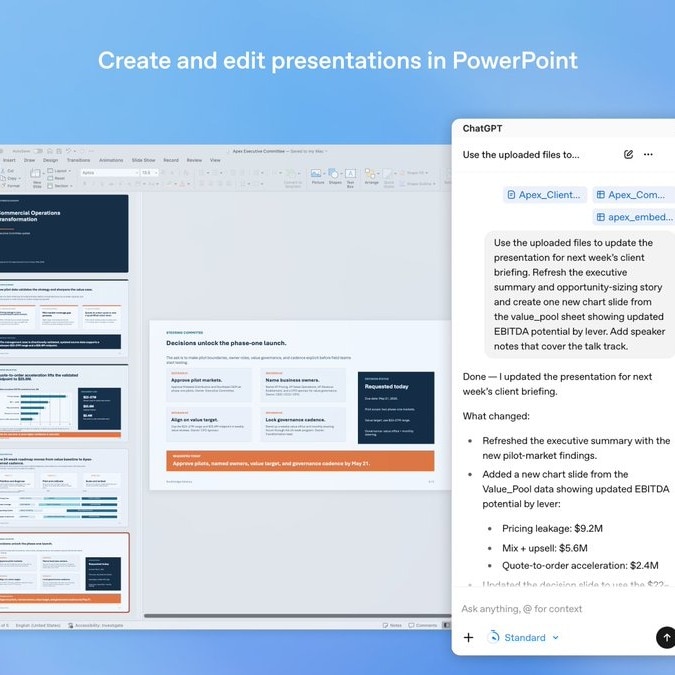Screen dimensions: 675x675
Task: Click 'Accessibility: Investigate' in the status bar
Action: [96, 625]
